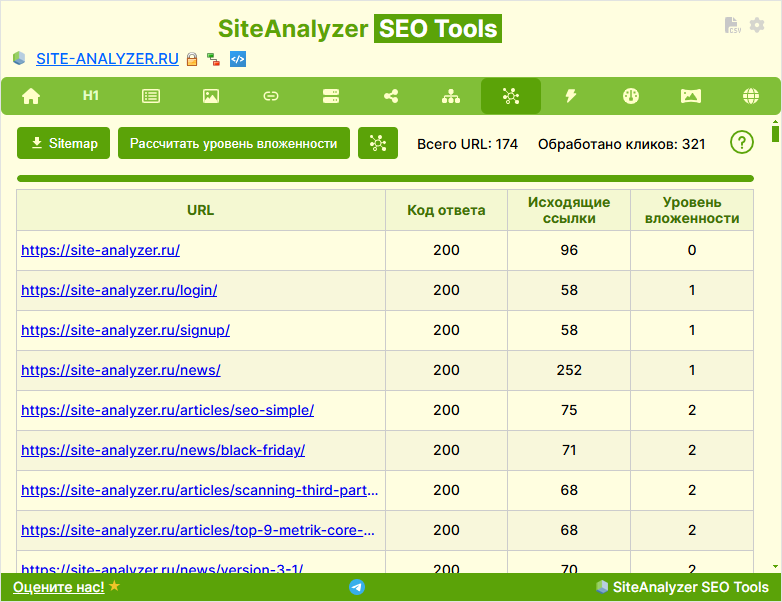Viewport: 782px width, 602px height.
Task: Select the active link graph tab icon
Action: point(511,96)
